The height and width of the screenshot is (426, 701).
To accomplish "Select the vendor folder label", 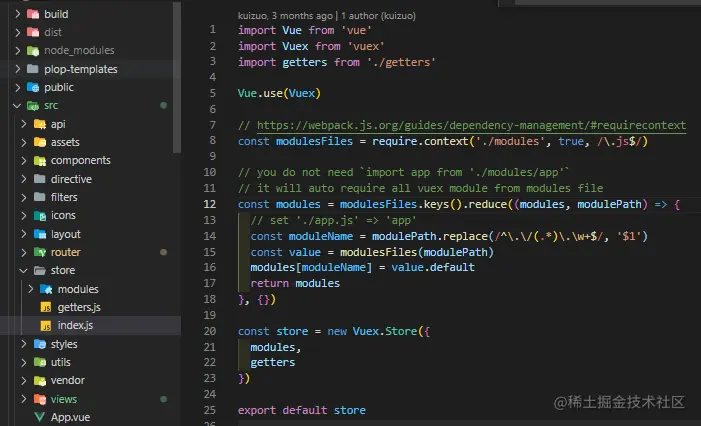I will (68, 380).
